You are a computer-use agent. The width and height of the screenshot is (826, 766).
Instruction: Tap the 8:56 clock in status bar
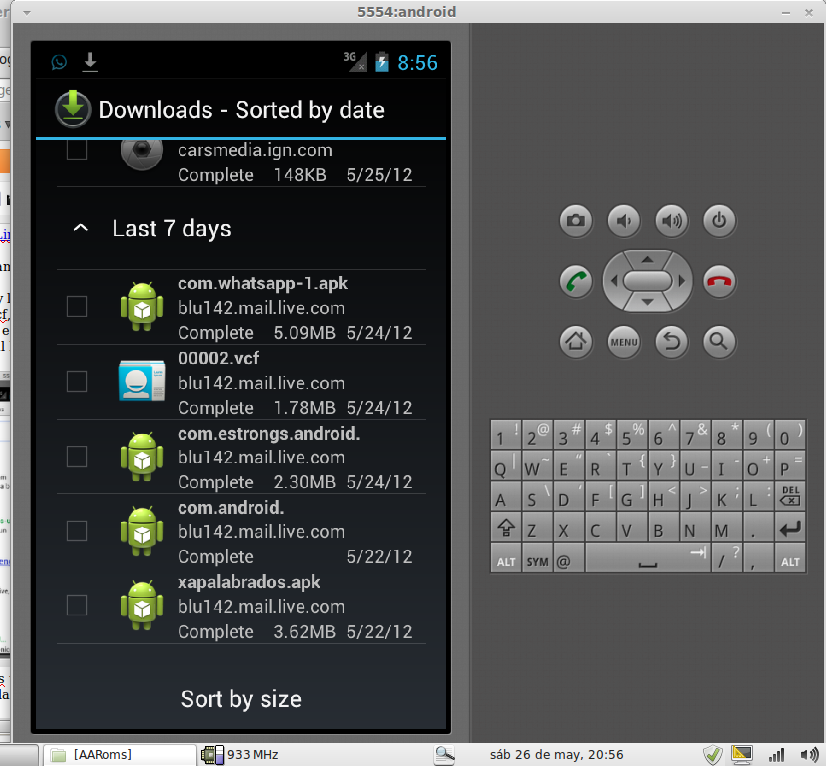pos(417,63)
